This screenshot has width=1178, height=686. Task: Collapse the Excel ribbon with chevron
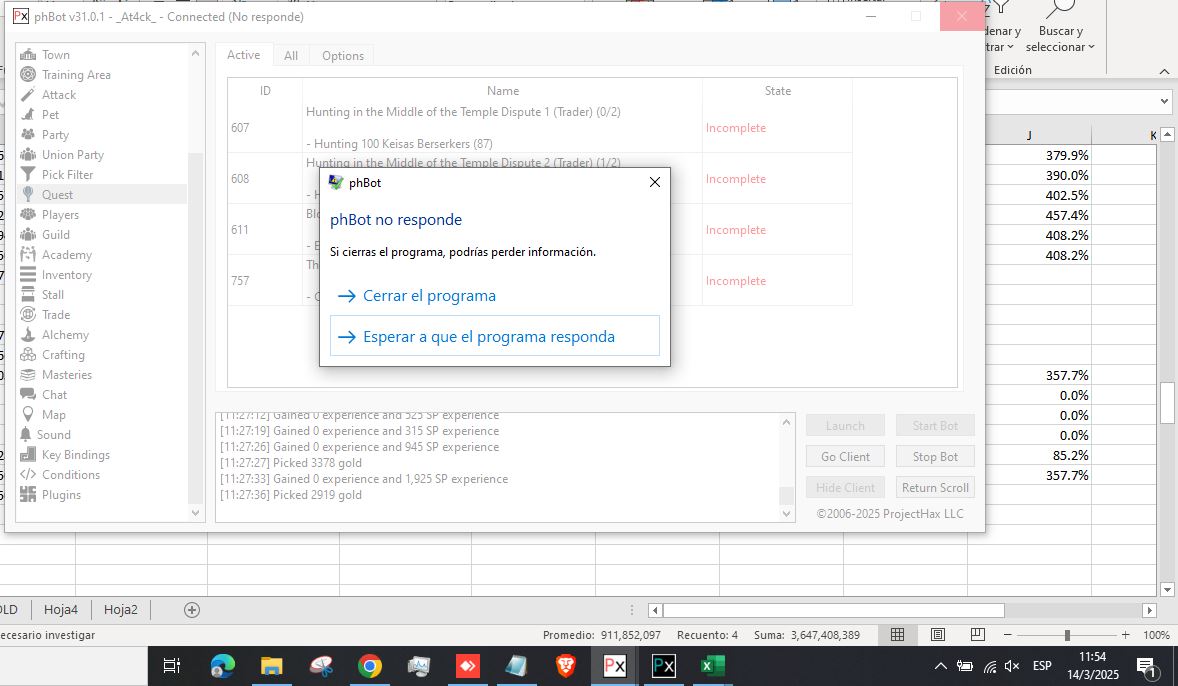coord(1164,71)
